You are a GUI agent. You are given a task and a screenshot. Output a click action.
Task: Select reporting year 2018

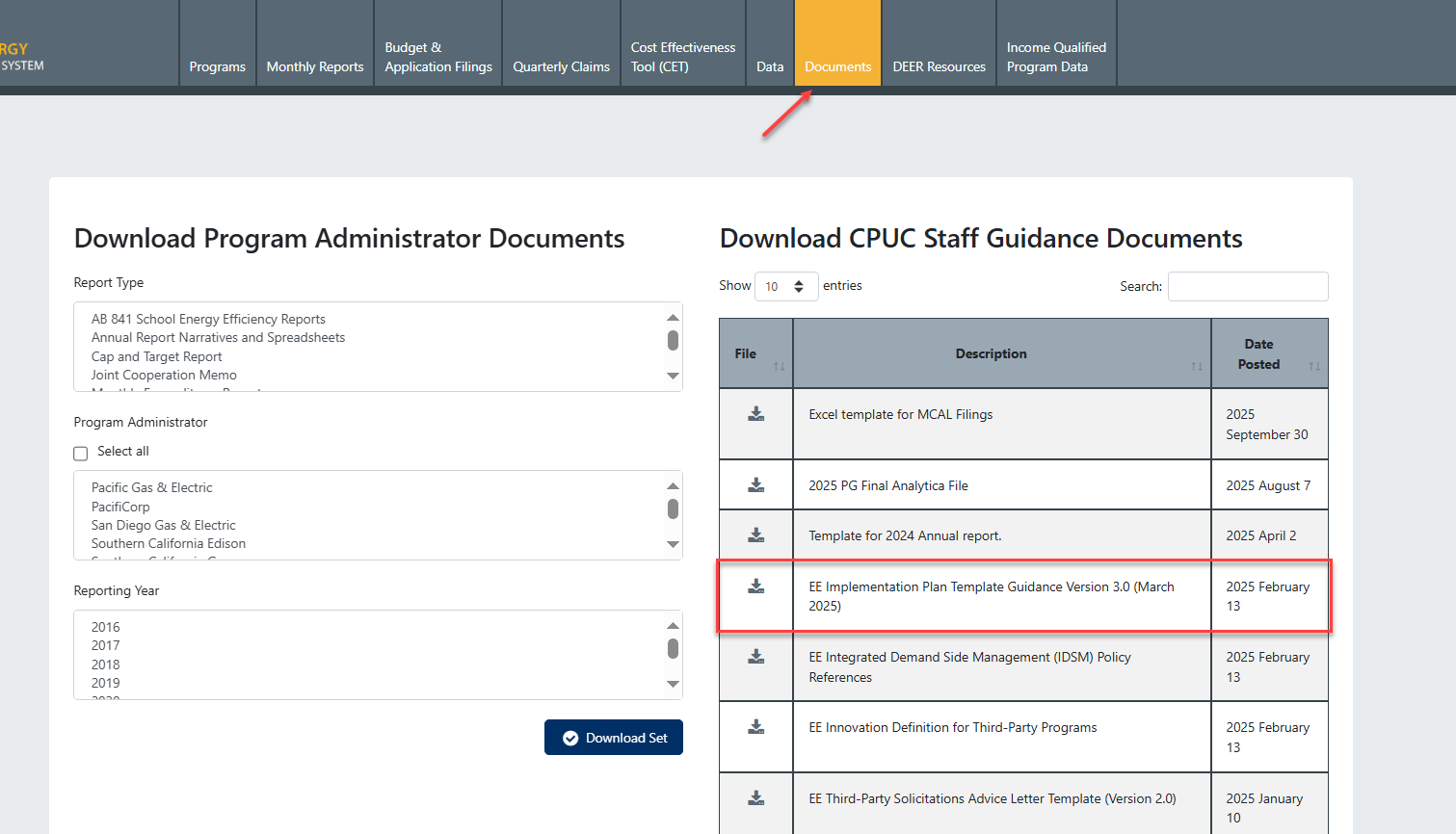point(106,665)
